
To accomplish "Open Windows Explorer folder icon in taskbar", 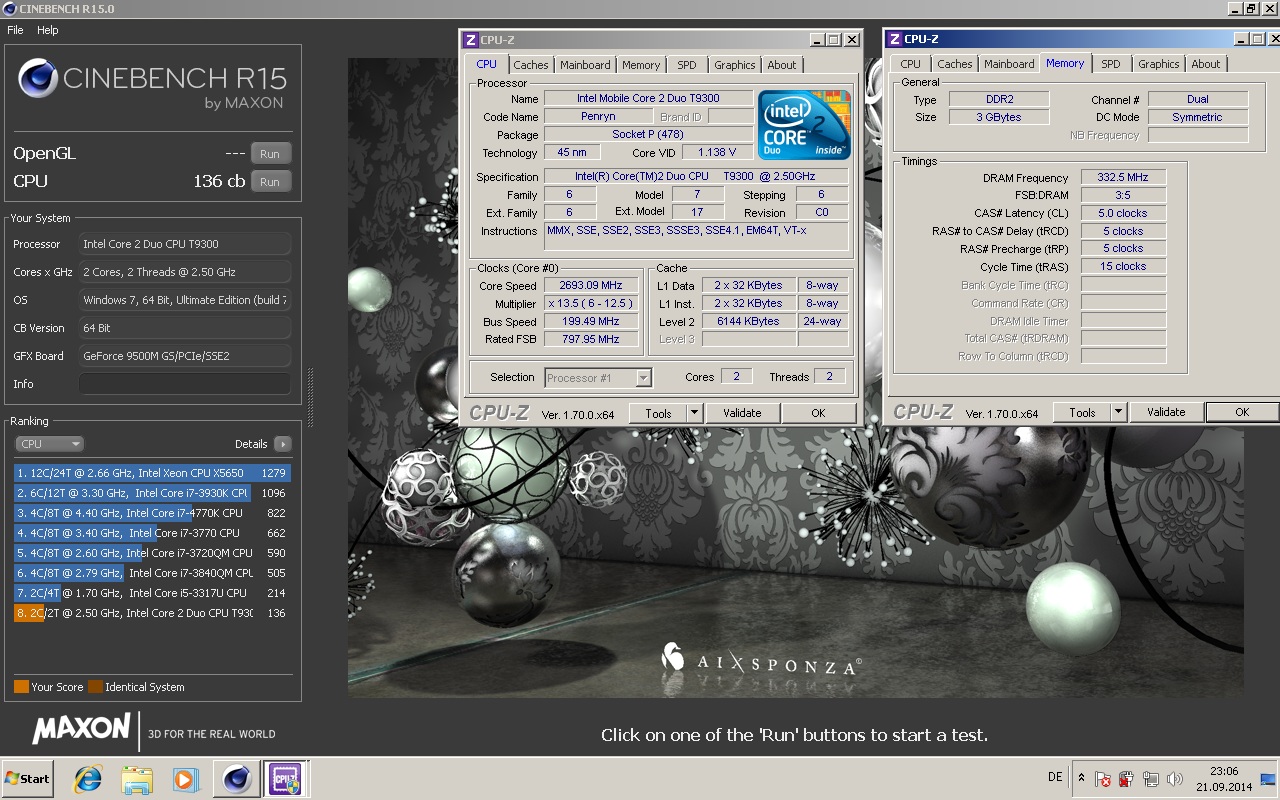I will click(x=137, y=779).
